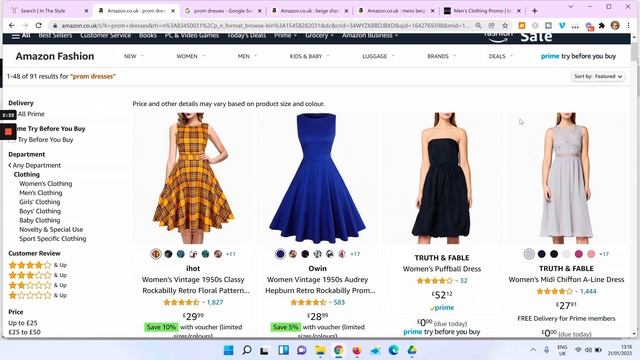Open the black Puffball Dress image
This screenshot has height=360, width=640.
(442, 178)
